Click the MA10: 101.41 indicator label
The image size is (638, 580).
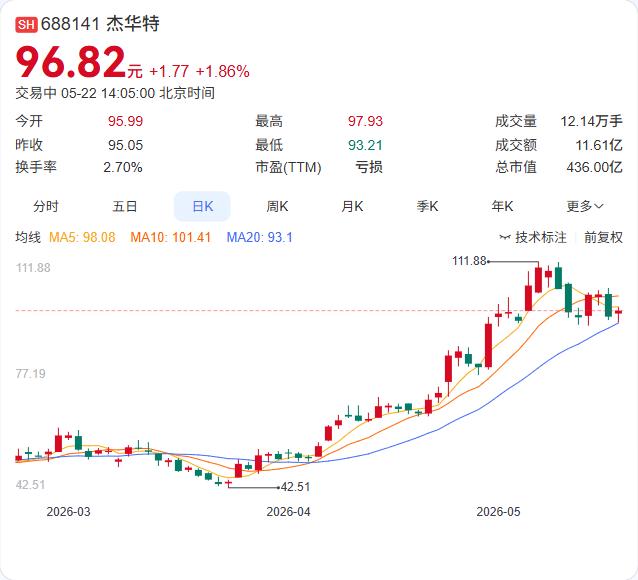pos(170,237)
